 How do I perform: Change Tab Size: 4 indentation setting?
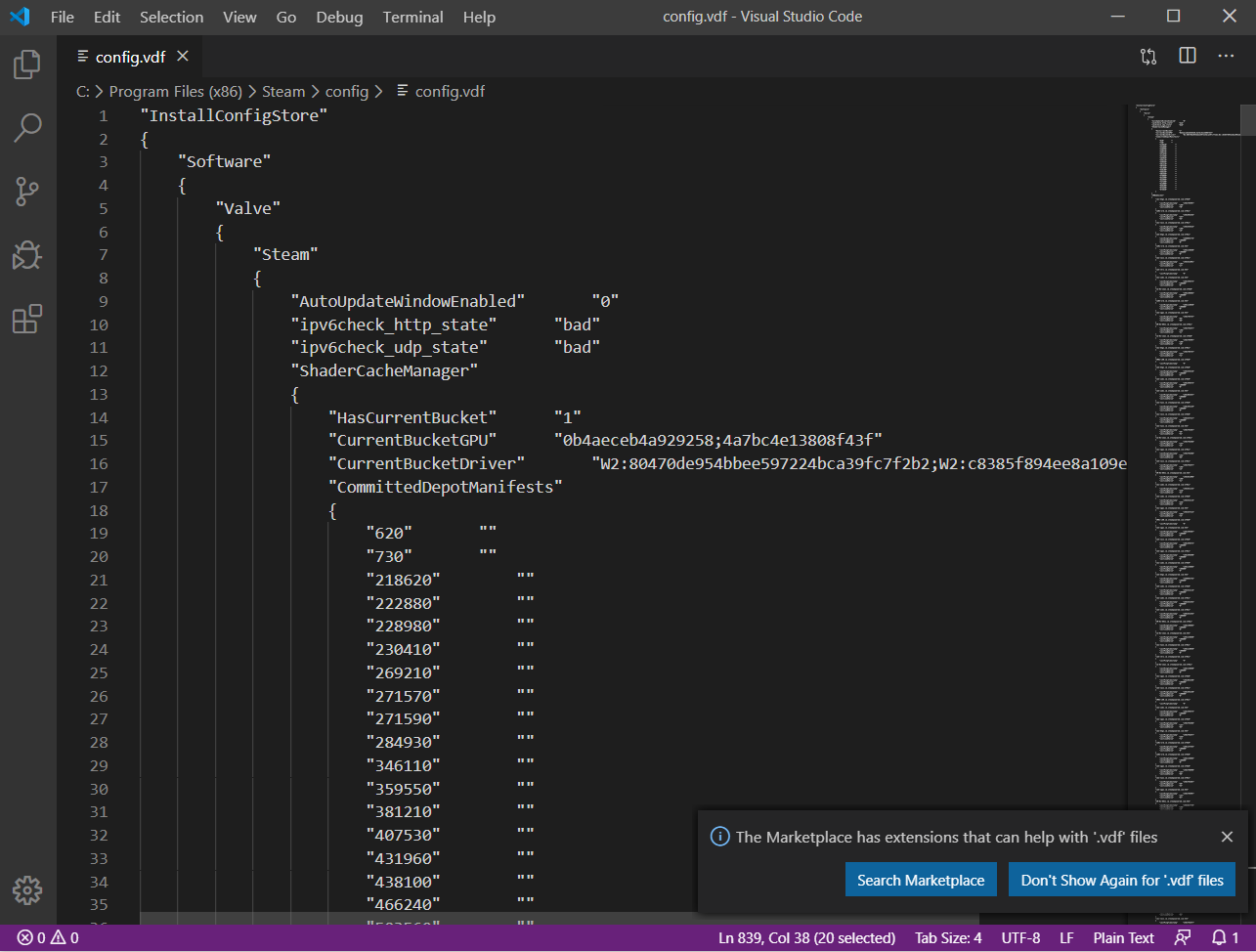(x=948, y=937)
